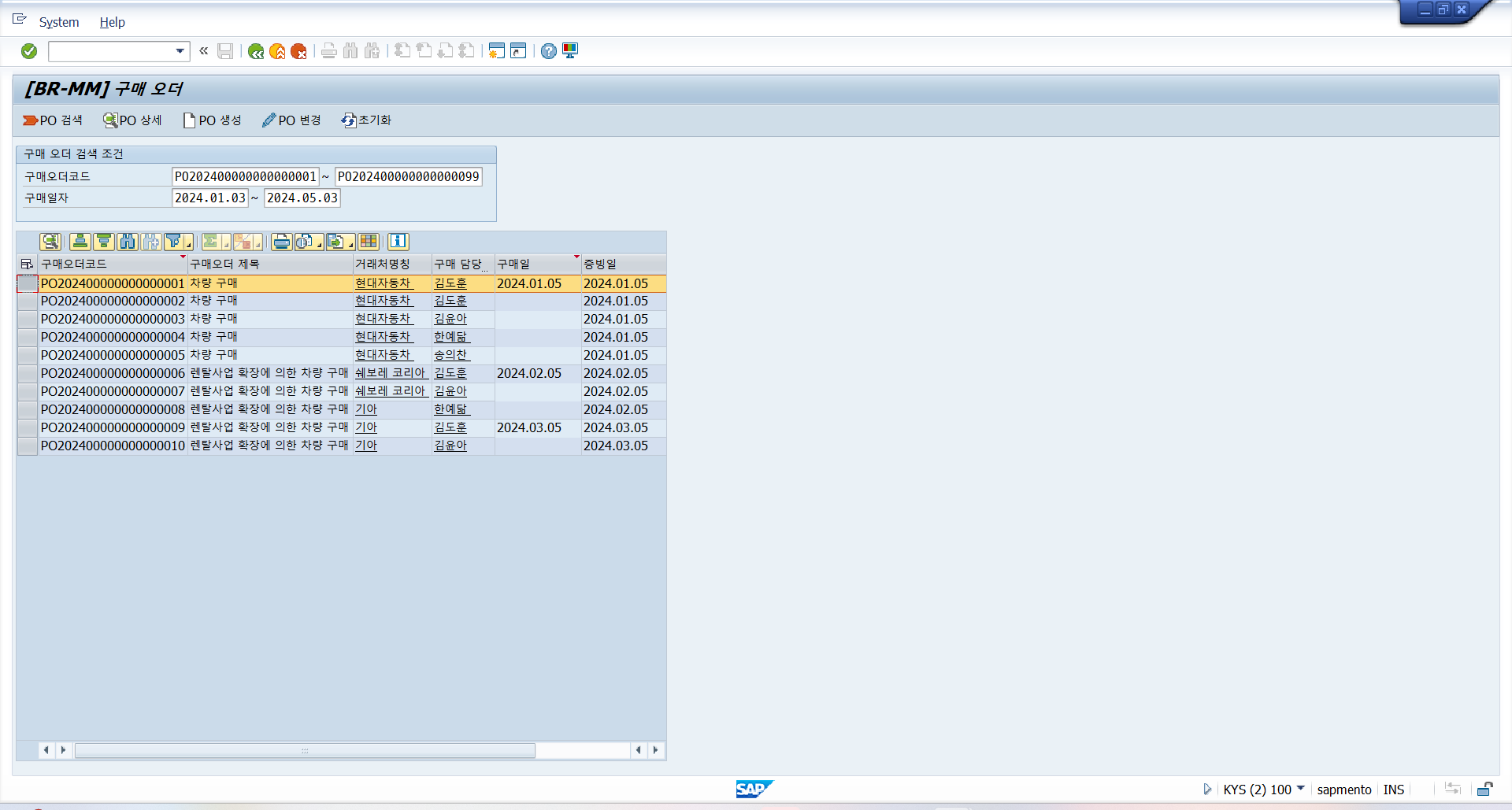Click the Export icon in grid toolbar
Image resolution: width=1512 pixels, height=810 pixels.
pyautogui.click(x=336, y=242)
